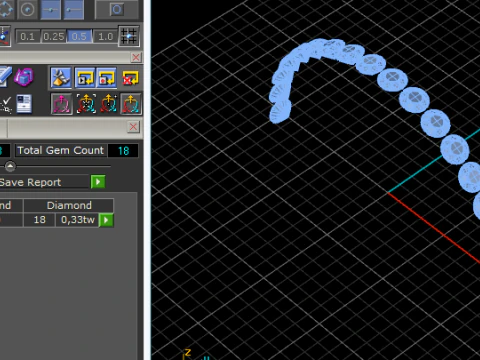The image size is (480, 360).
Task: Click the blue notepad pencil icon
Action: pyautogui.click(x=5, y=77)
